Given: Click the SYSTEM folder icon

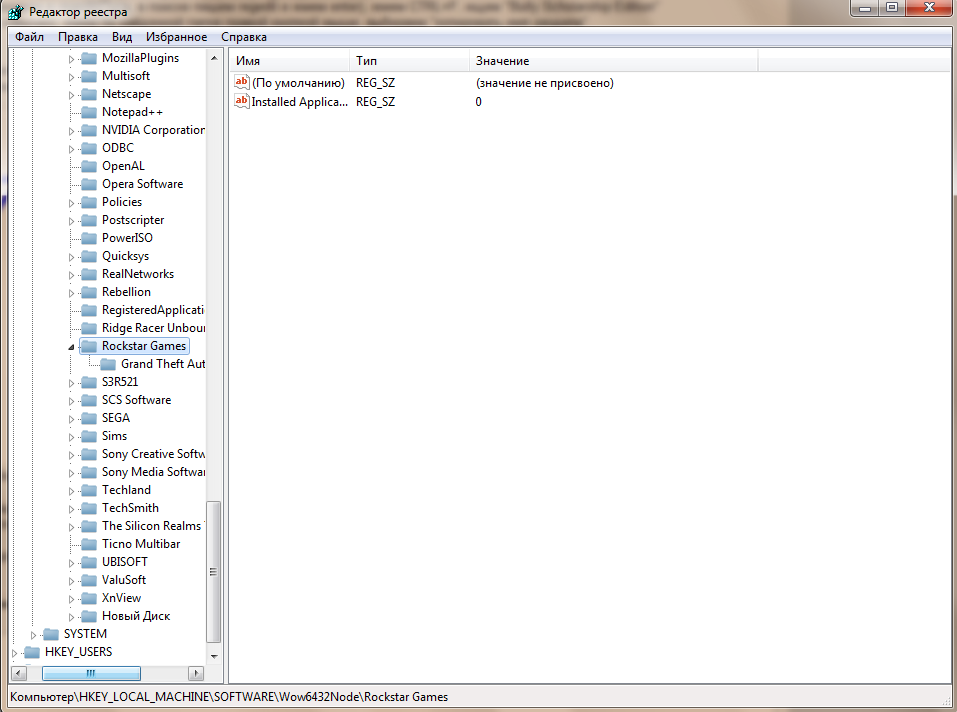Looking at the screenshot, I should pyautogui.click(x=51, y=634).
